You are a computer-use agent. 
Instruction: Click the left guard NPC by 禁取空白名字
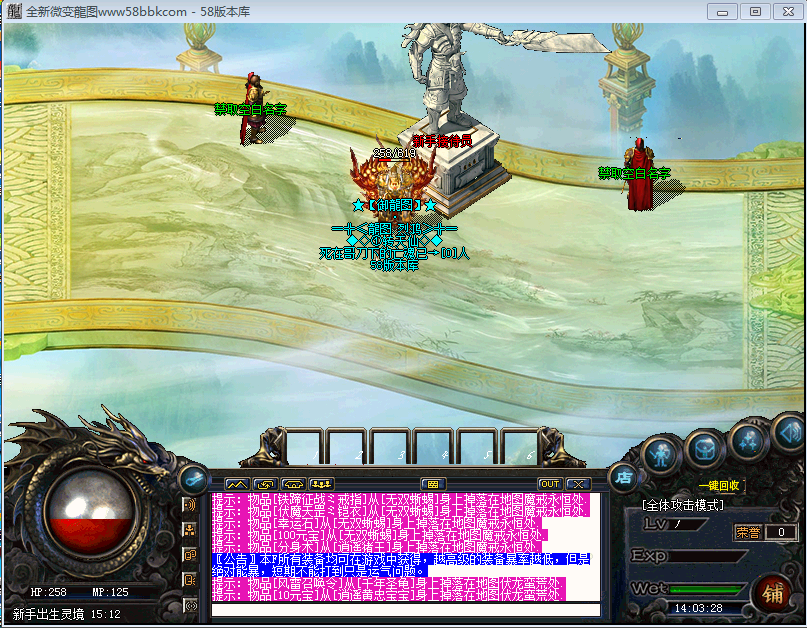[x=253, y=108]
